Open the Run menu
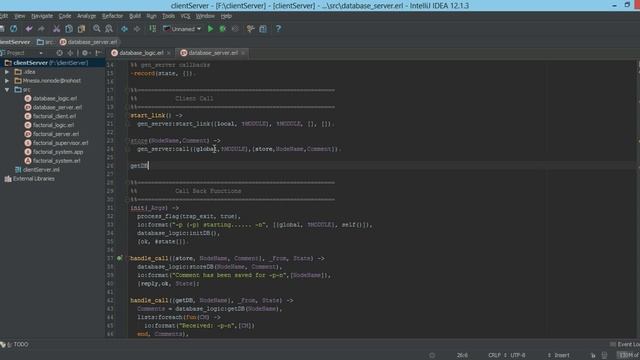This screenshot has width=640, height=360. tap(151, 16)
